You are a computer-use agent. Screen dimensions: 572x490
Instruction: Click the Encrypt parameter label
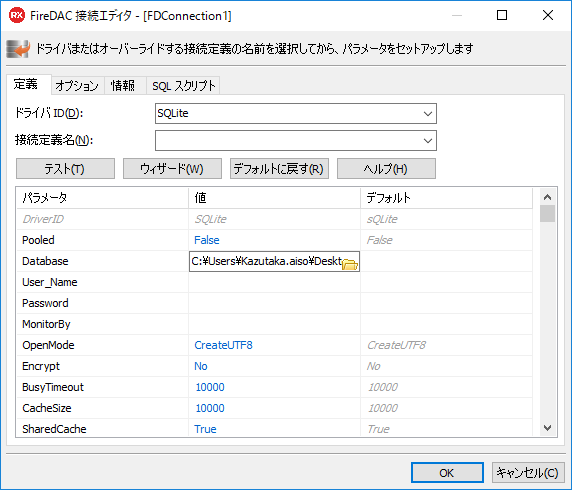click(x=41, y=366)
